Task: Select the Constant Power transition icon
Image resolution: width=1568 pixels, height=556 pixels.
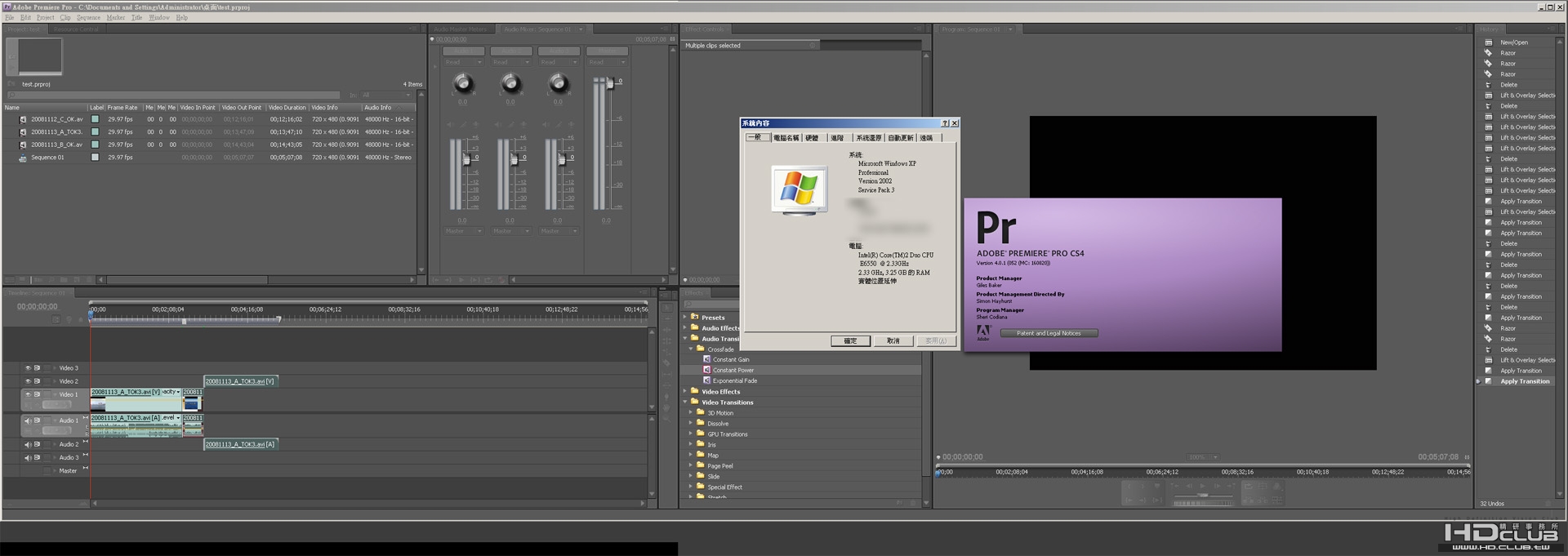Action: tap(706, 370)
